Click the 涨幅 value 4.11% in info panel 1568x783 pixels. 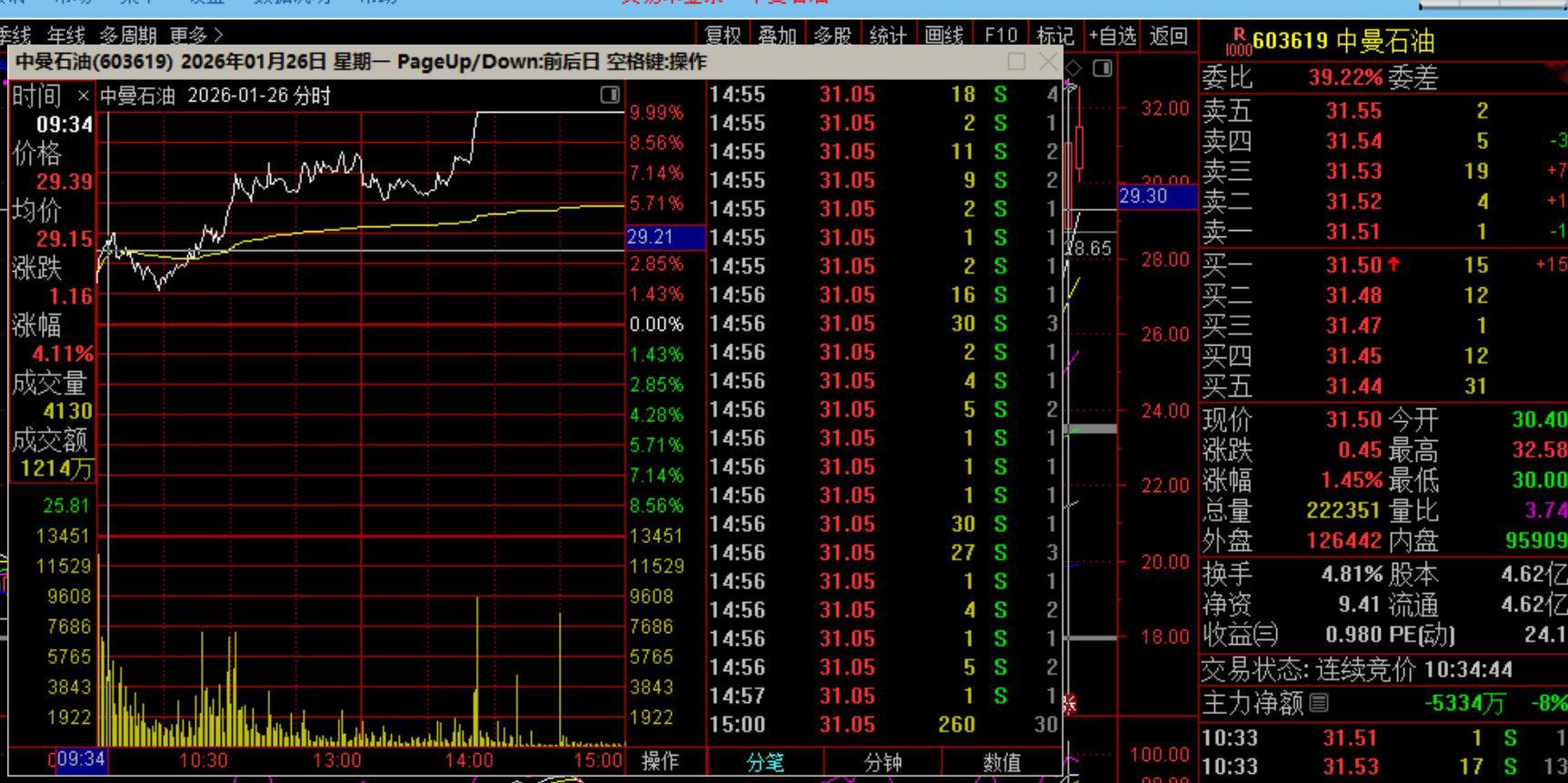(63, 354)
